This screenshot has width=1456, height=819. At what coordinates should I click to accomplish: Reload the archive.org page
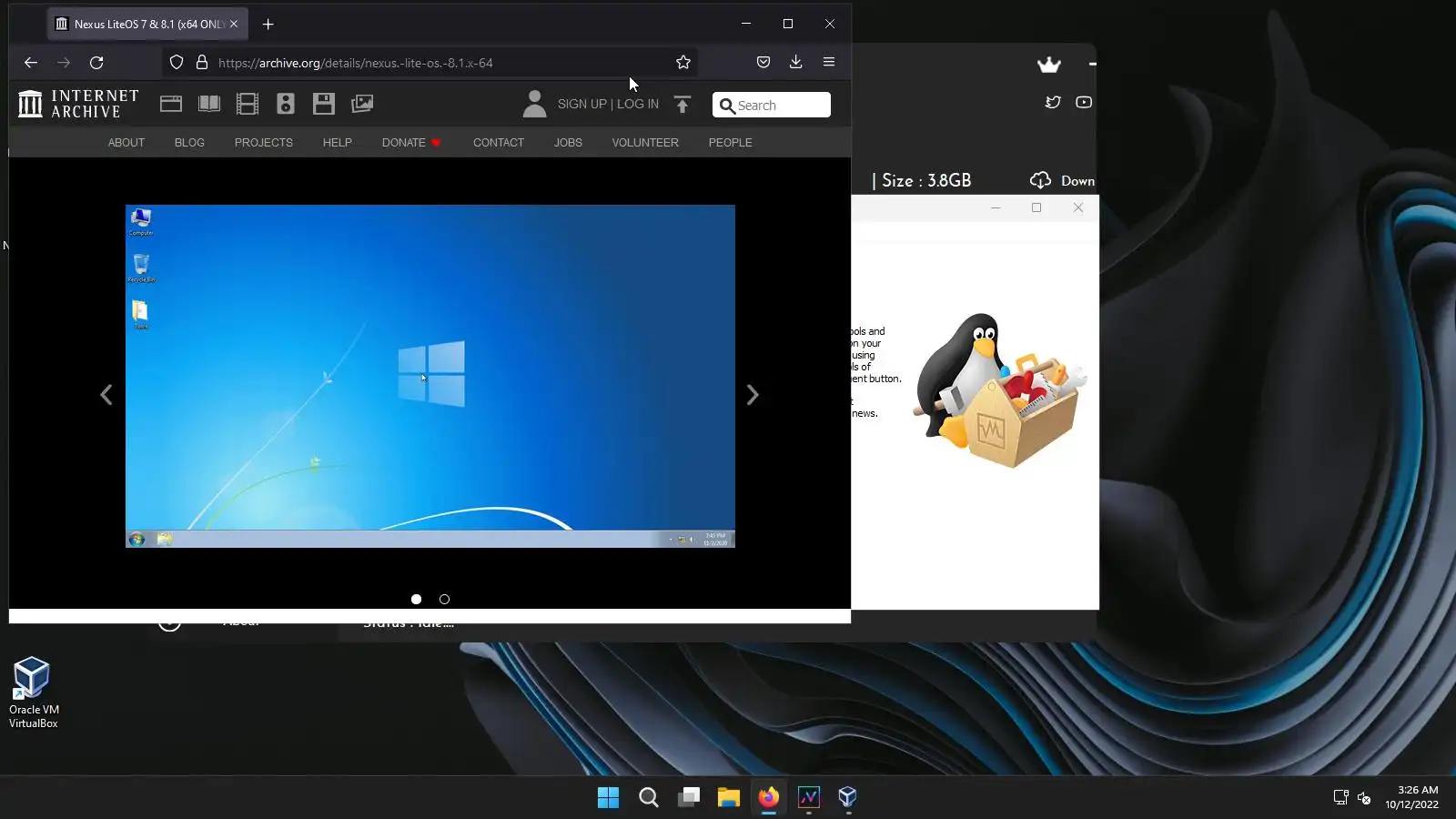pos(96,63)
